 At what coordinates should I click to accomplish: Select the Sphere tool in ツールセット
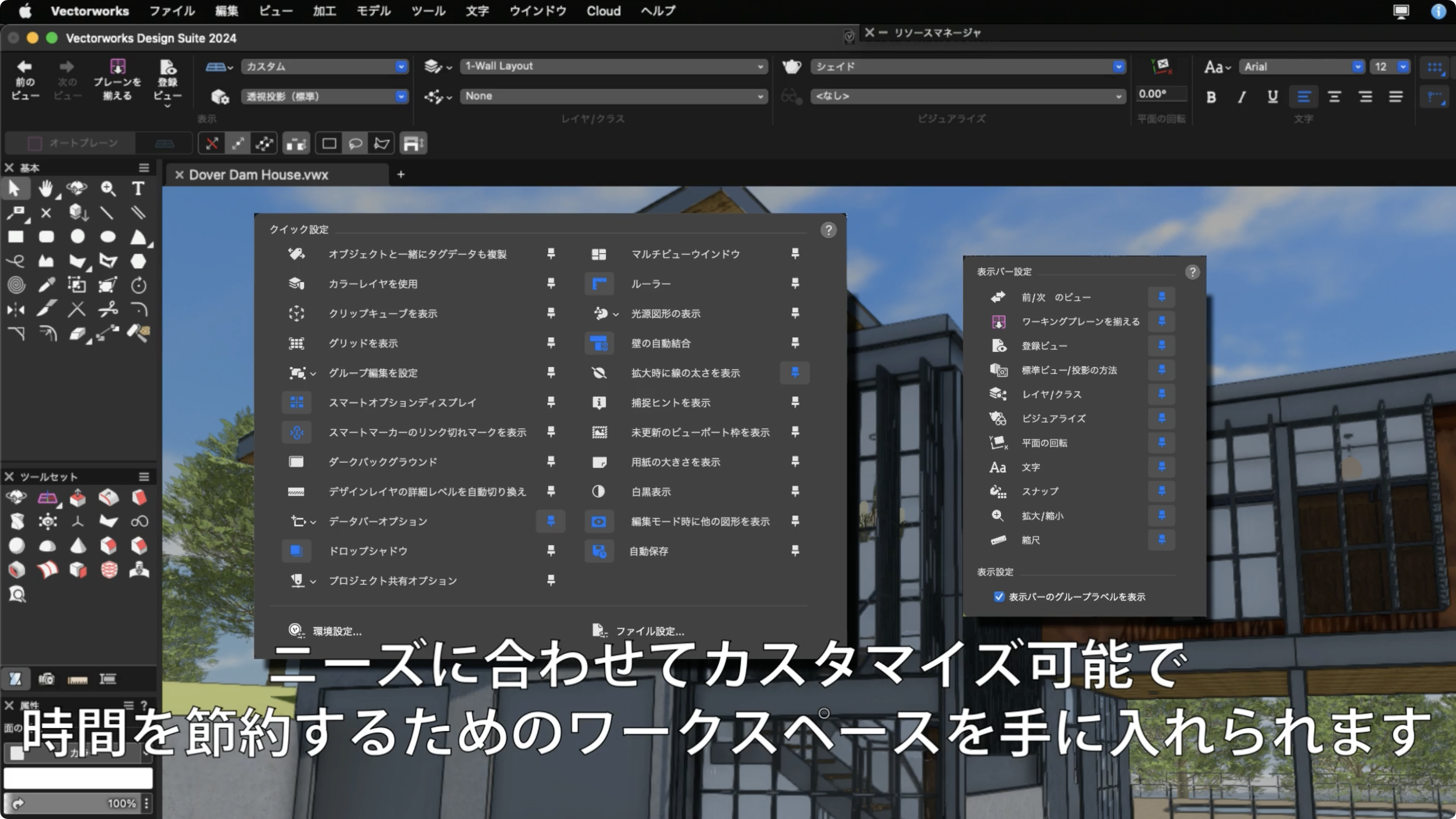click(x=16, y=545)
